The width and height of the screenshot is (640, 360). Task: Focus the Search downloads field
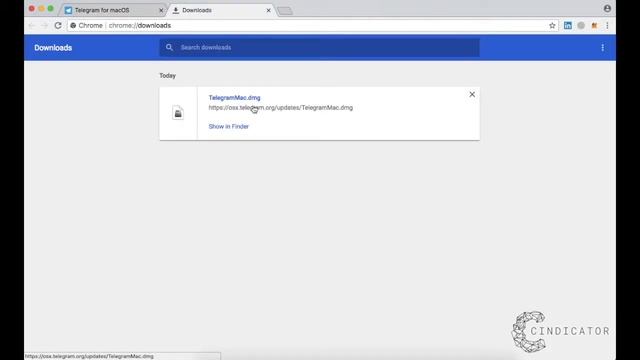[319, 48]
